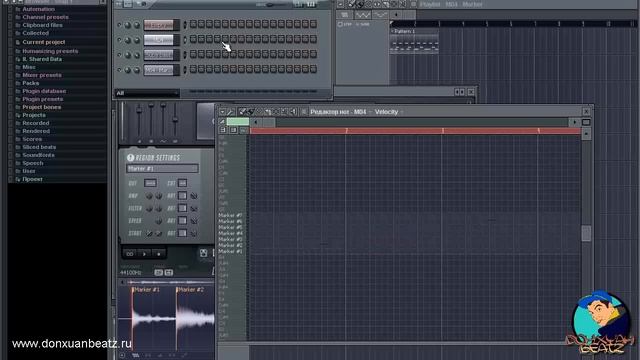Open Velocity target control dropdown
Image resolution: width=640 pixels, height=360 pixels.
click(388, 112)
